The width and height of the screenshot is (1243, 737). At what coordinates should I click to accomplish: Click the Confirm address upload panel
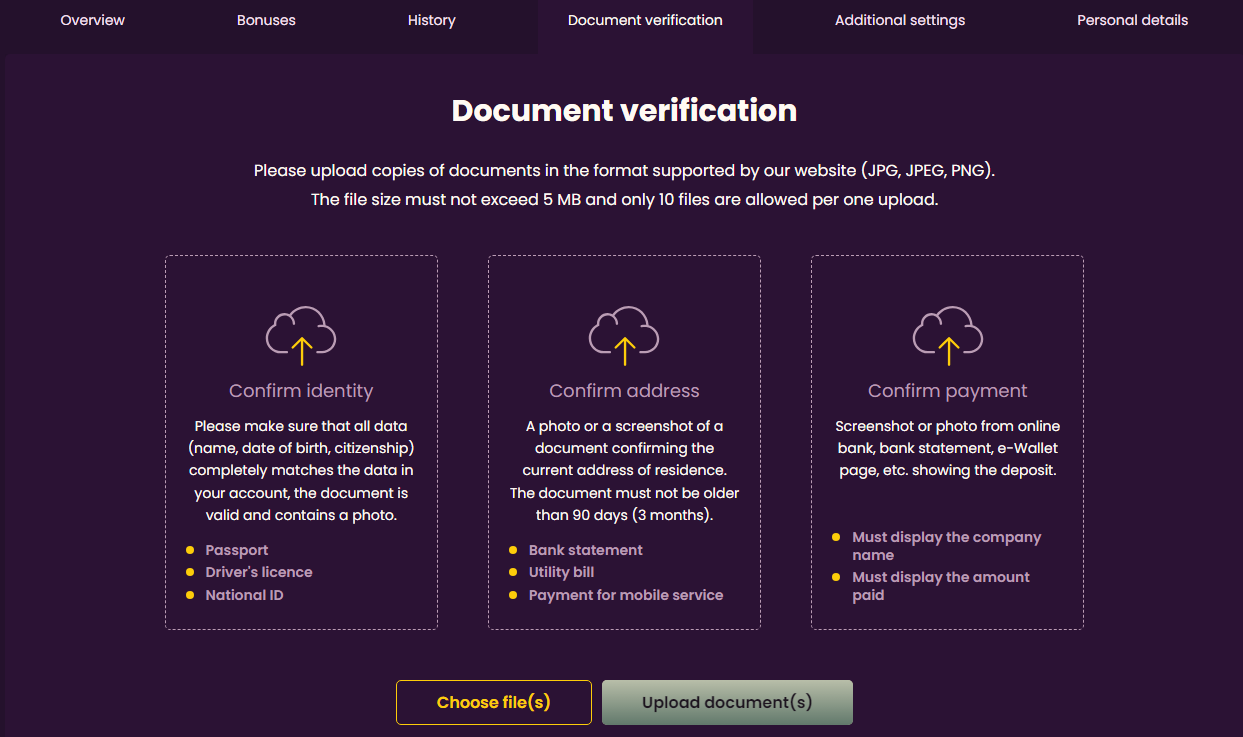point(624,441)
